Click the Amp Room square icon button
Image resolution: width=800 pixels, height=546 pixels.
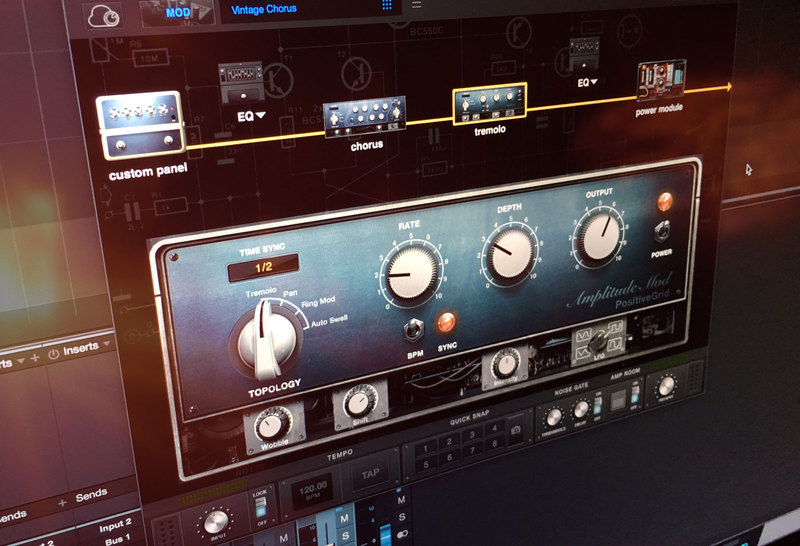[x=618, y=400]
